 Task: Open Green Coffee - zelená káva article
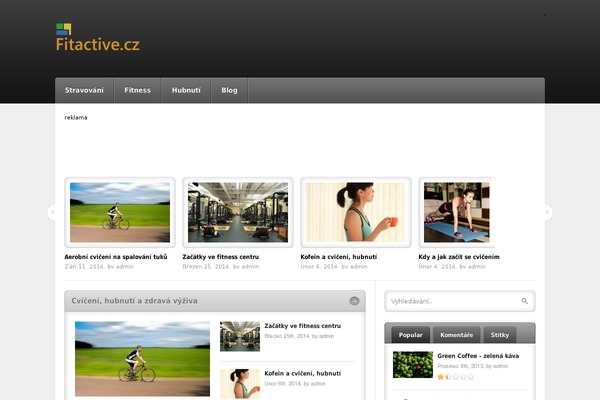478,356
